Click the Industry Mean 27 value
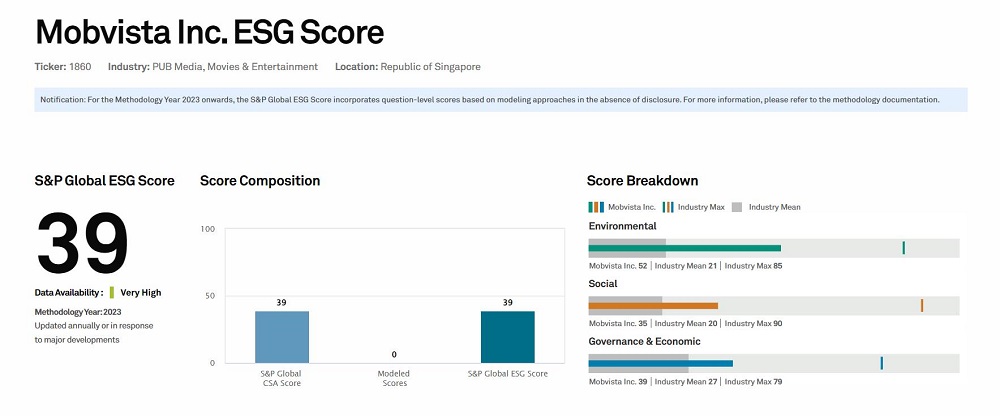This screenshot has width=1000, height=416. [686, 382]
